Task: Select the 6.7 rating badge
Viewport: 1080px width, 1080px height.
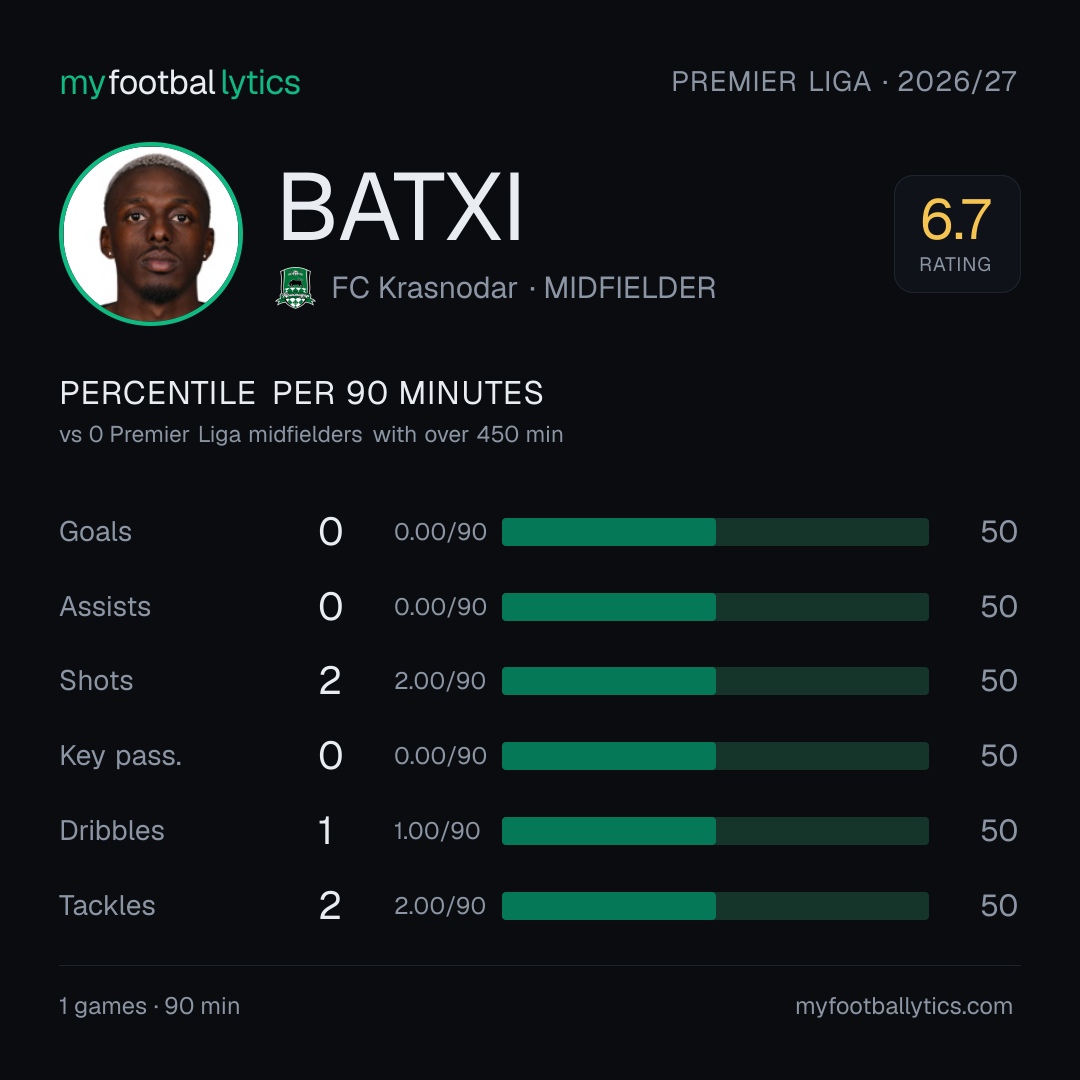Action: point(957,233)
